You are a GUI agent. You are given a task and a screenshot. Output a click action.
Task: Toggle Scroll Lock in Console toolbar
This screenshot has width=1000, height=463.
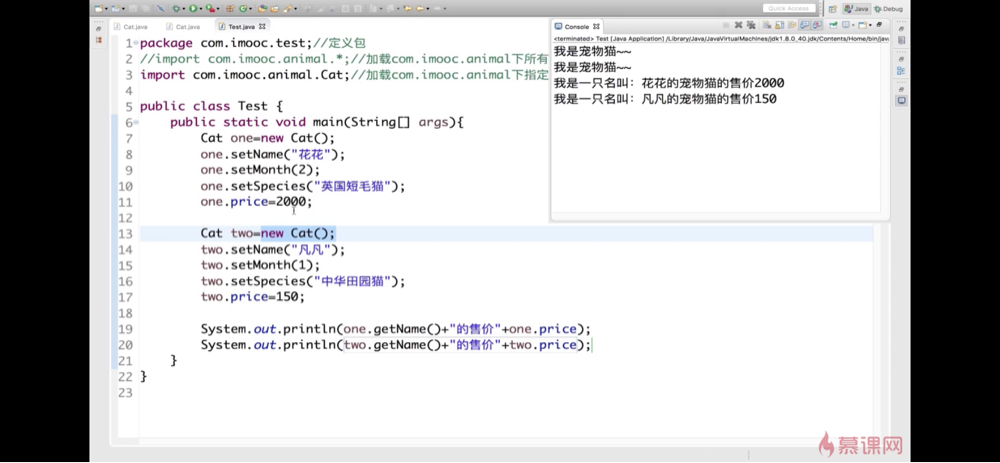[779, 26]
